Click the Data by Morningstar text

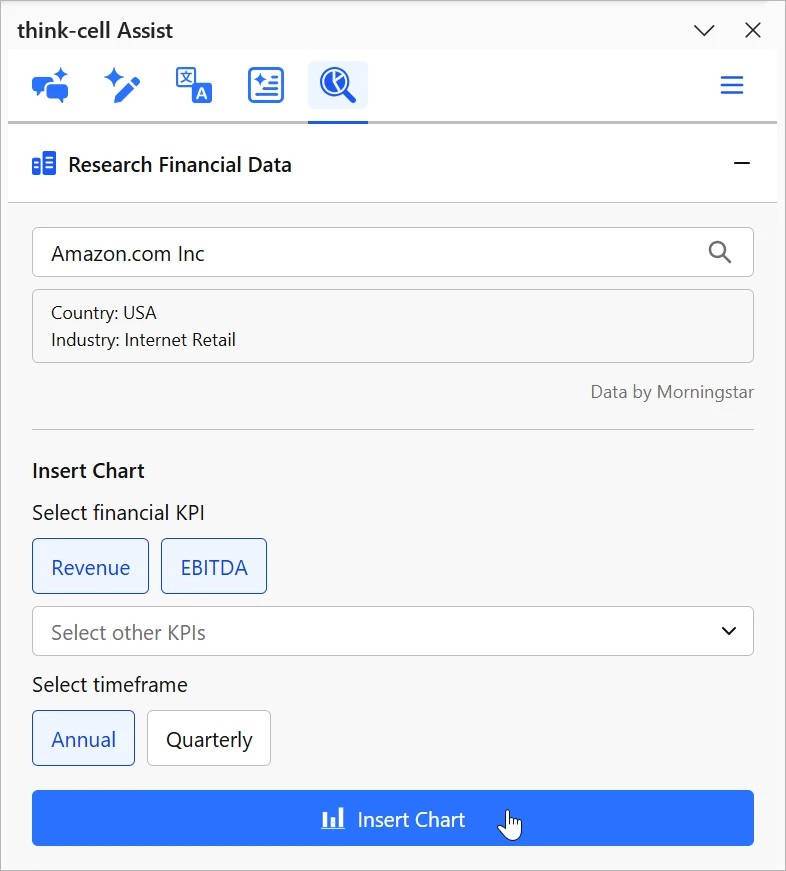coord(672,392)
